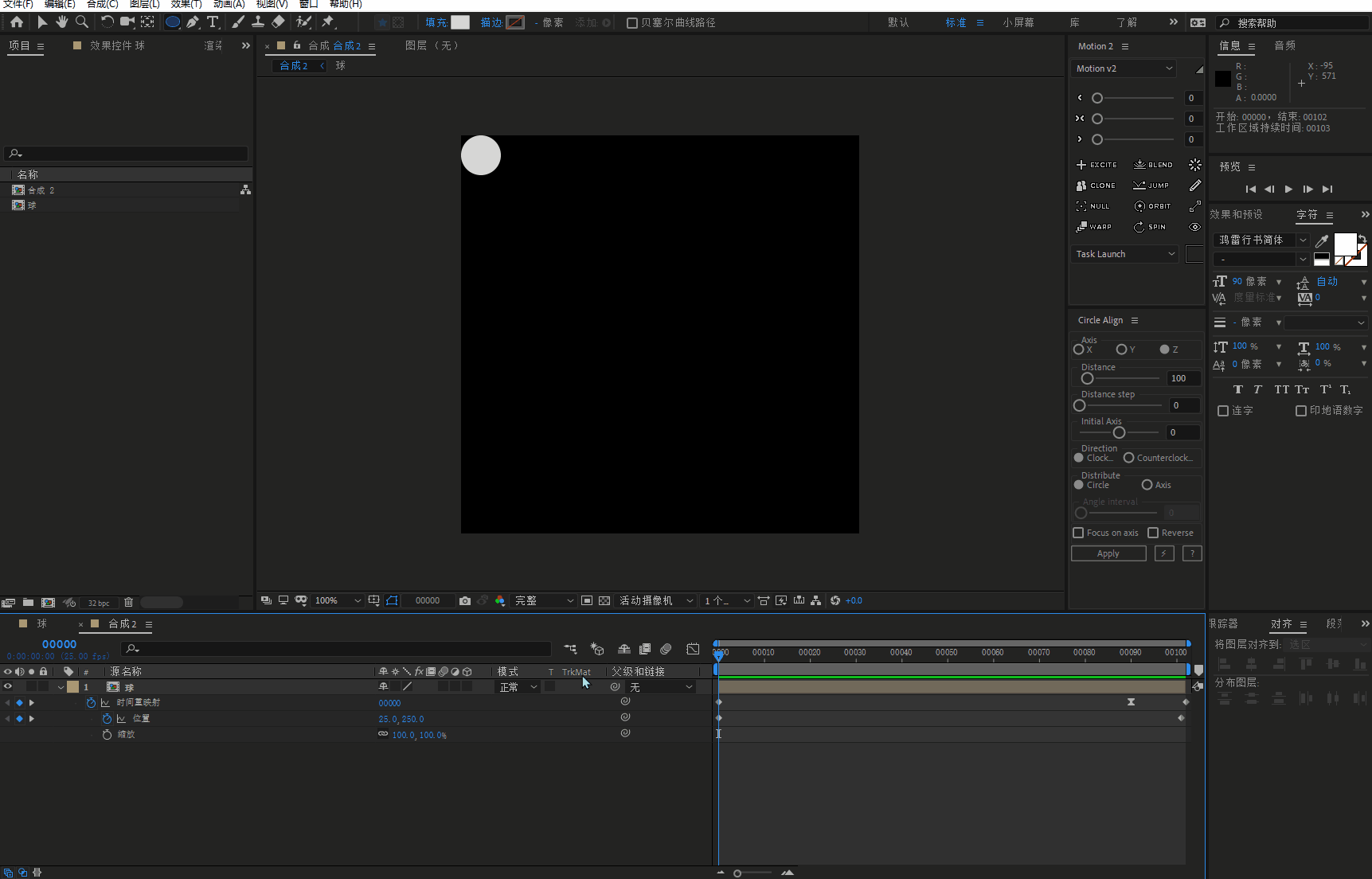
Task: Select Counterclockwise direction
Action: (1128, 458)
